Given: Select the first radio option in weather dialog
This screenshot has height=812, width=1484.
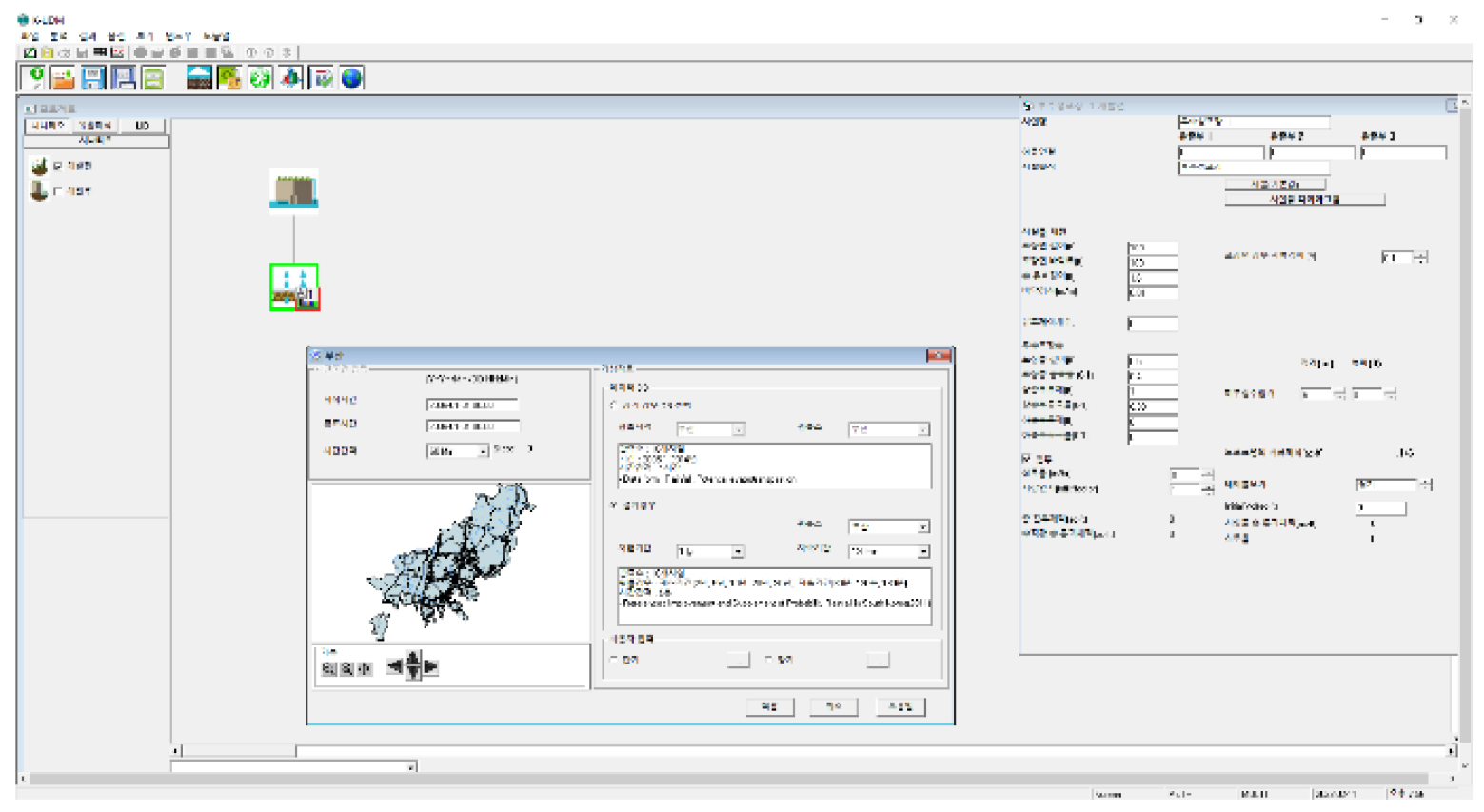Looking at the screenshot, I should click(614, 406).
